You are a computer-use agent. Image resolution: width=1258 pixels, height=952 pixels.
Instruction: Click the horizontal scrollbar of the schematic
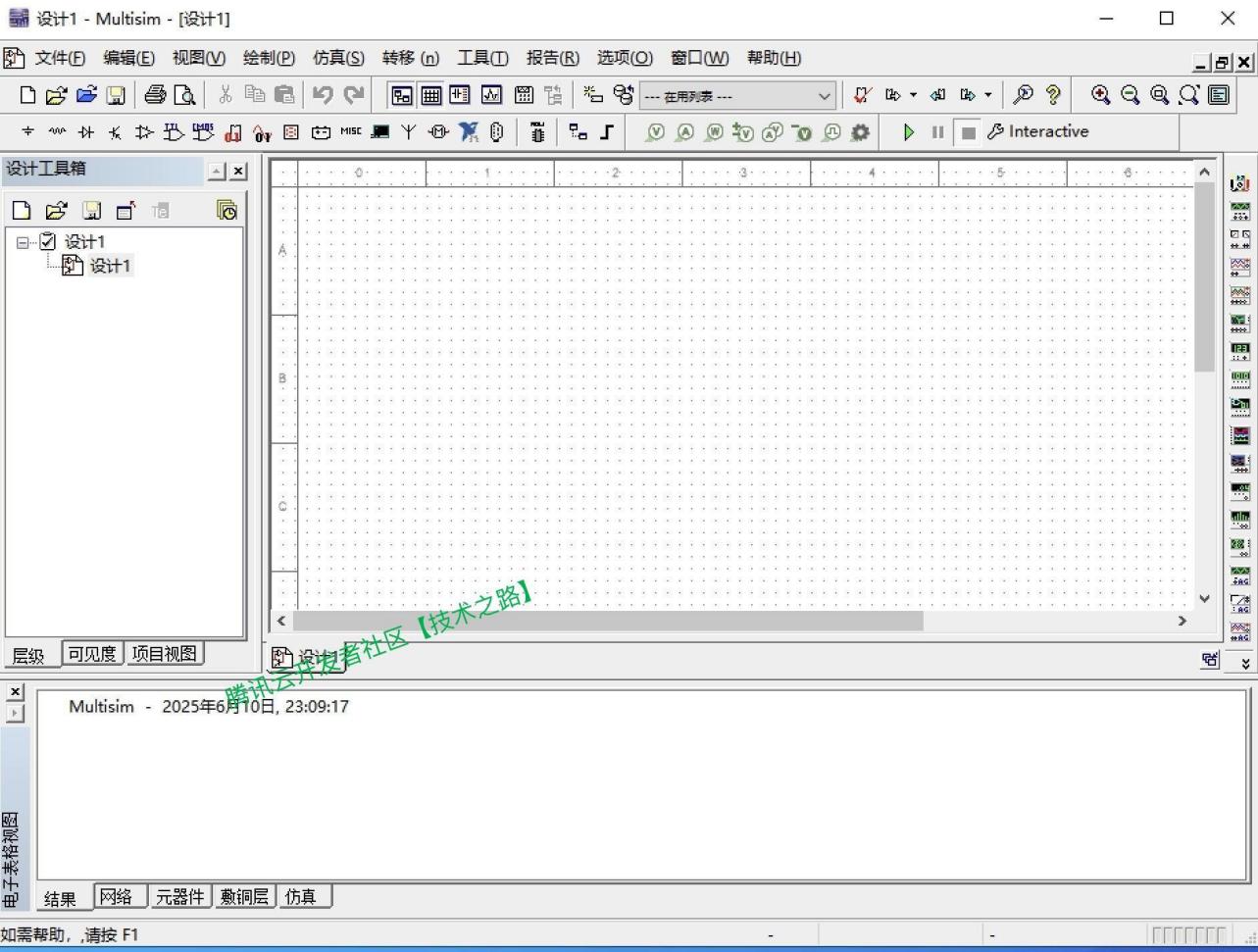pyautogui.click(x=608, y=621)
